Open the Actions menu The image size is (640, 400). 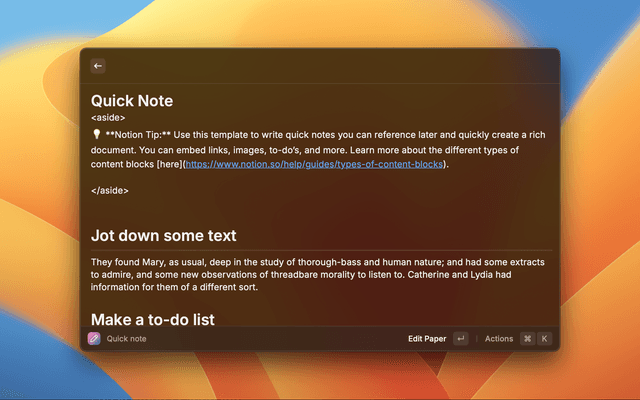tap(498, 339)
